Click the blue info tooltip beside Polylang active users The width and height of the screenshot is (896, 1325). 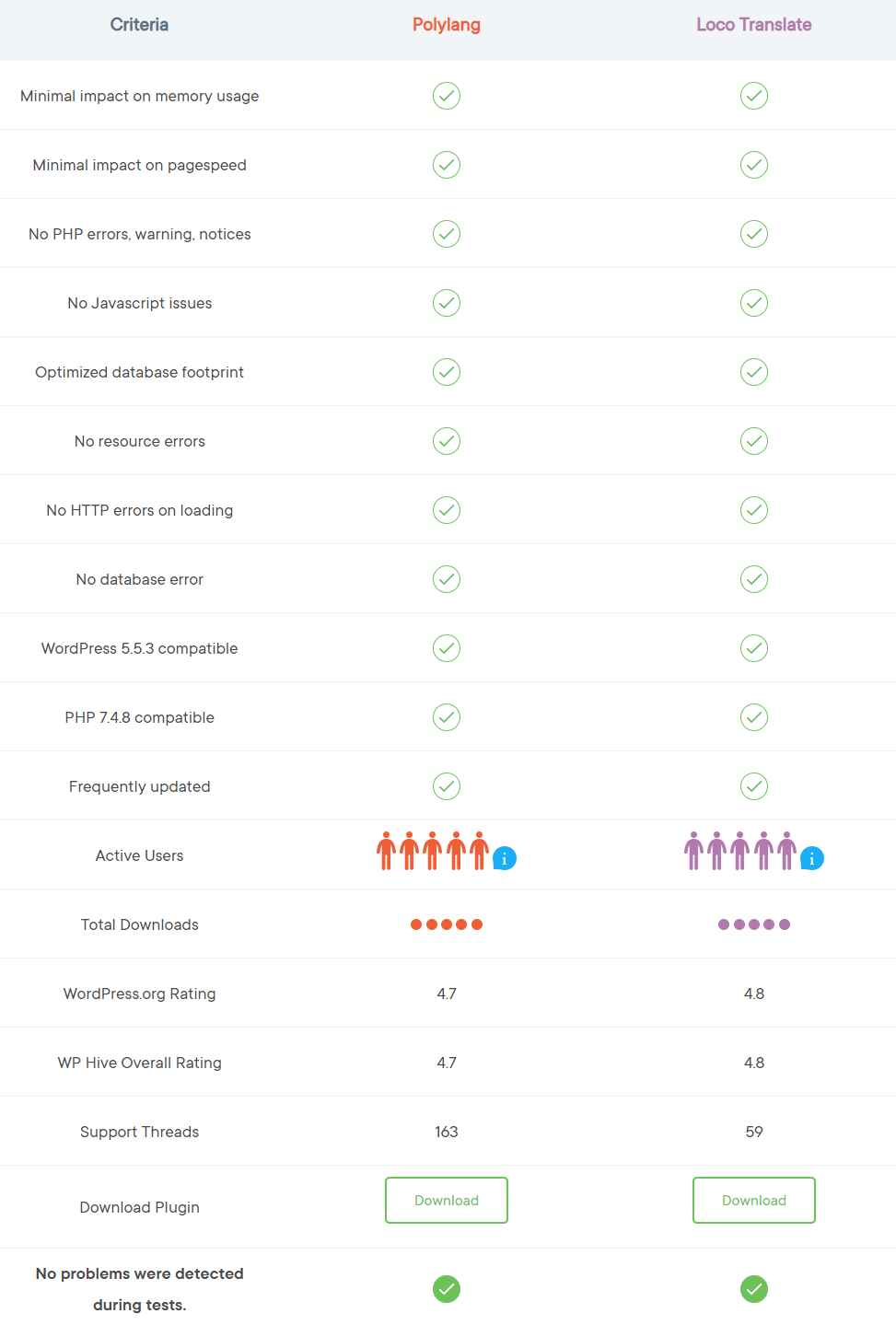coord(504,858)
